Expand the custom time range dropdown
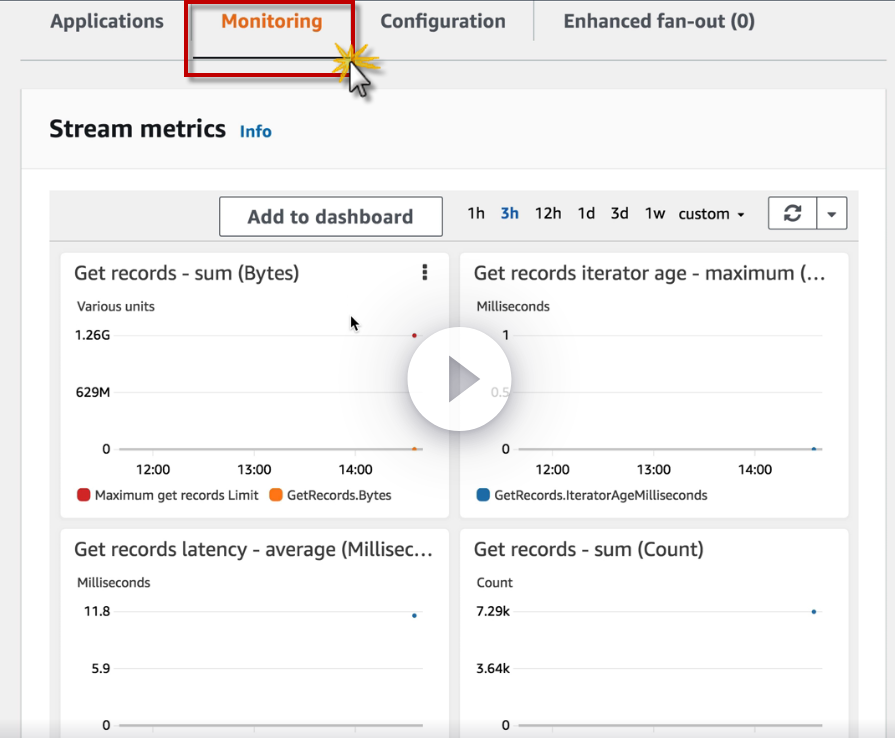This screenshot has height=738, width=895. 711,214
